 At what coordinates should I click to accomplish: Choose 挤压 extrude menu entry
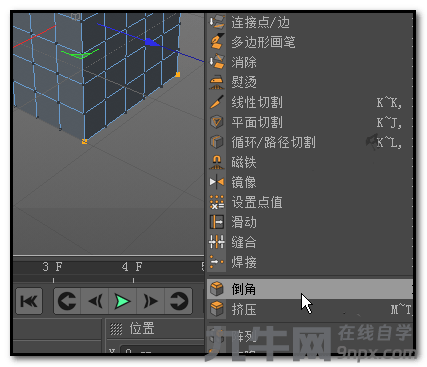point(310,309)
